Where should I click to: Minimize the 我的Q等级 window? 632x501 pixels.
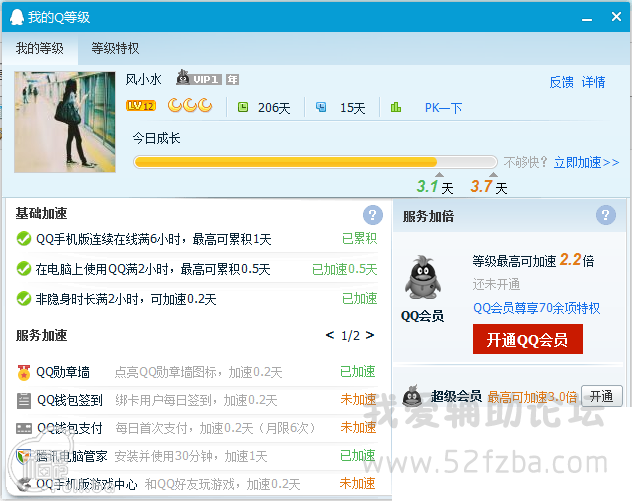(587, 18)
